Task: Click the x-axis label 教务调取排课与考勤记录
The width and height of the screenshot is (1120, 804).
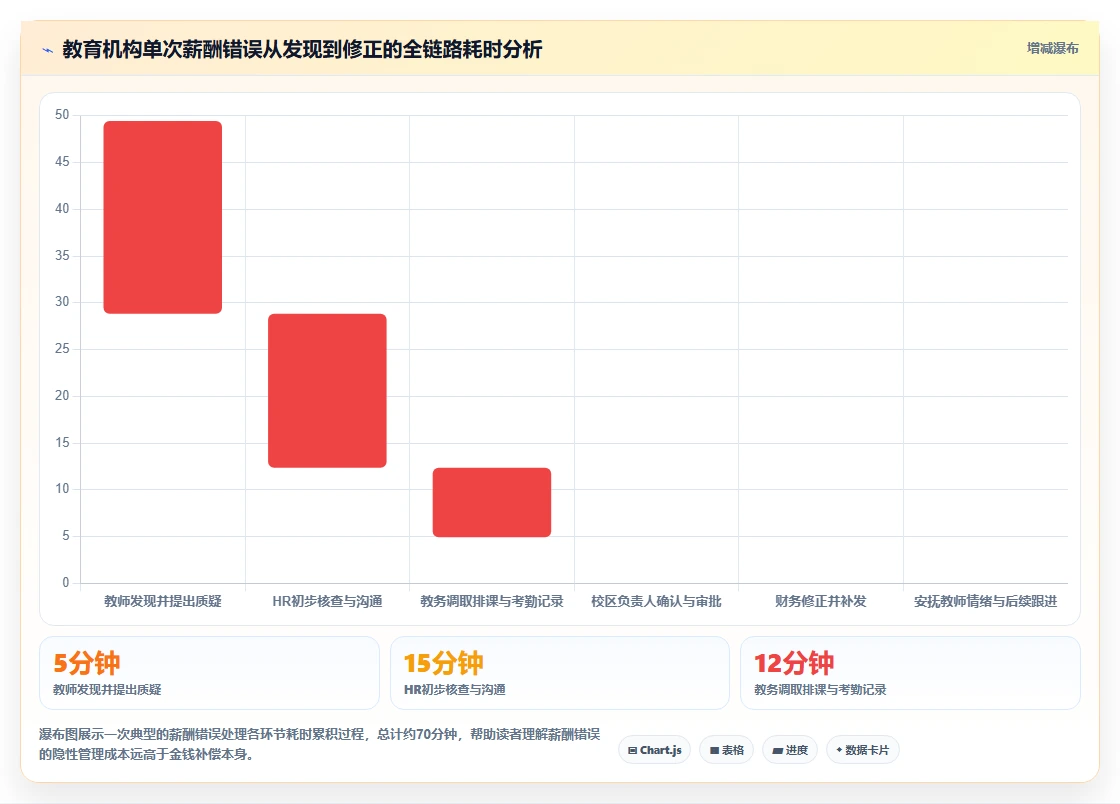Action: point(492,601)
